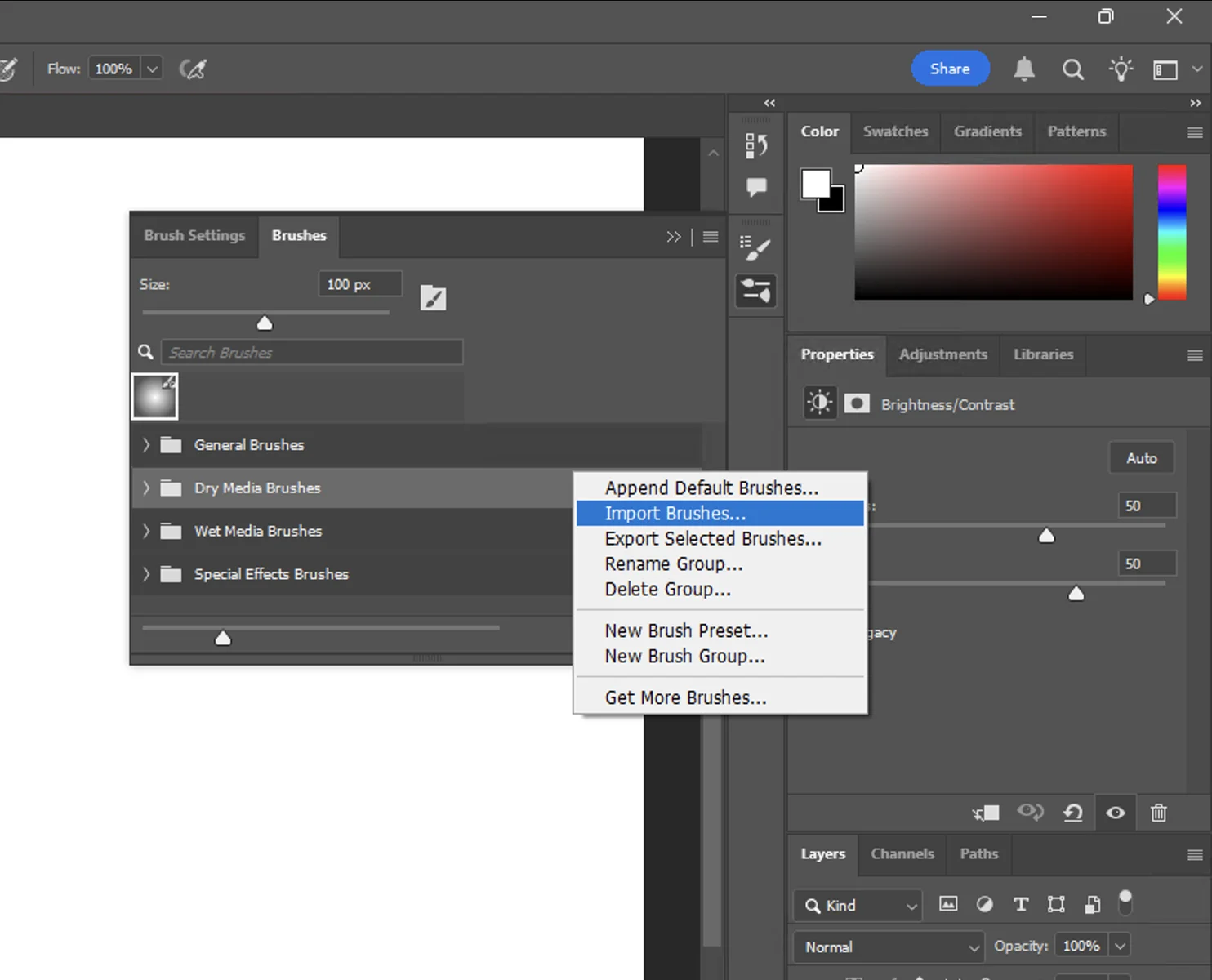Open the History panel icon

pos(756,145)
